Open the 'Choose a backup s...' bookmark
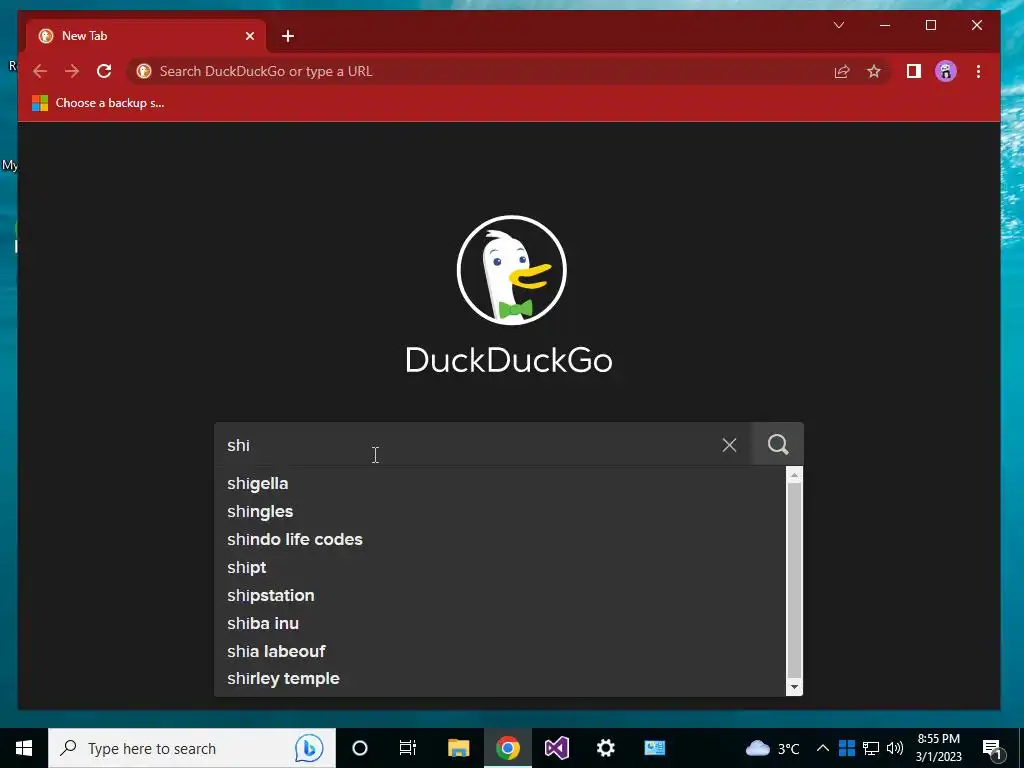Image resolution: width=1024 pixels, height=768 pixels. tap(98, 103)
